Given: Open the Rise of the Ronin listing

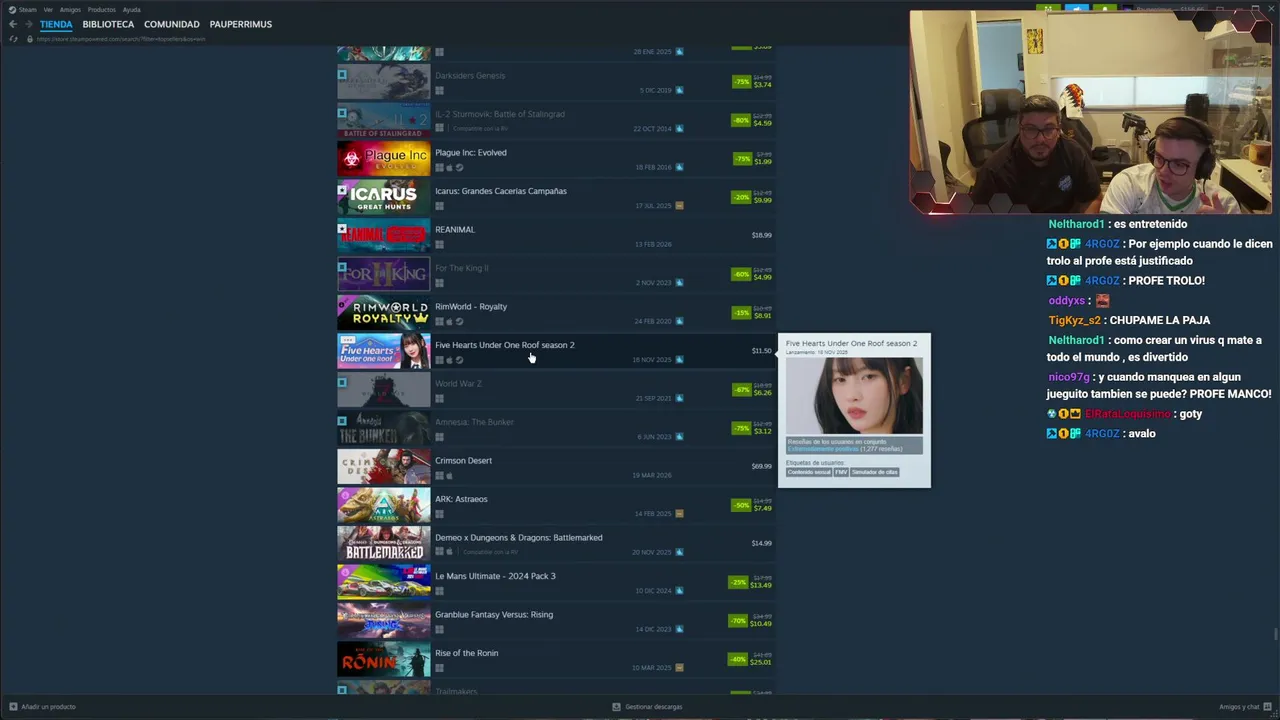Looking at the screenshot, I should tap(556, 659).
